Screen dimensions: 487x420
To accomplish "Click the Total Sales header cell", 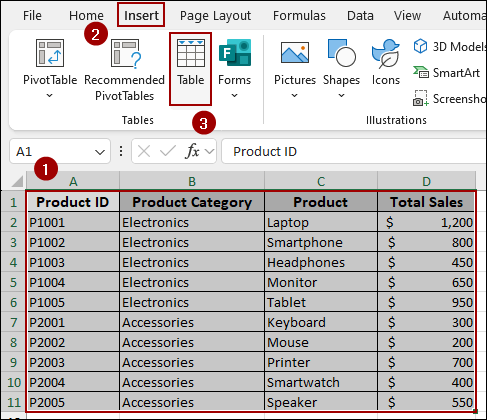I will click(x=426, y=202).
